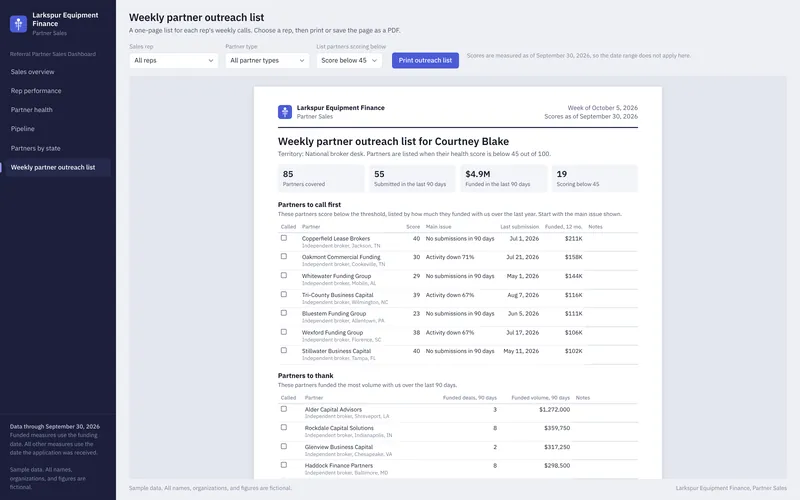Tick the Whitewater Funding Group checkbox
This screenshot has width=800, height=500.
pyautogui.click(x=284, y=276)
